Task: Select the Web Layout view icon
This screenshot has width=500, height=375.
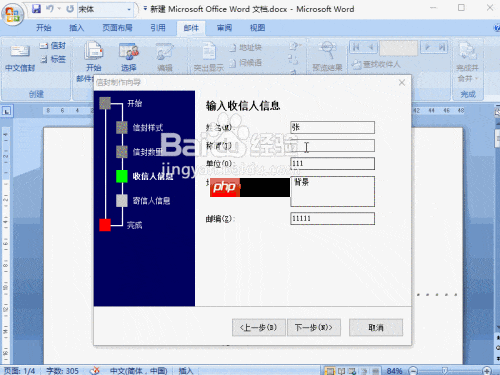Action: click(x=352, y=371)
